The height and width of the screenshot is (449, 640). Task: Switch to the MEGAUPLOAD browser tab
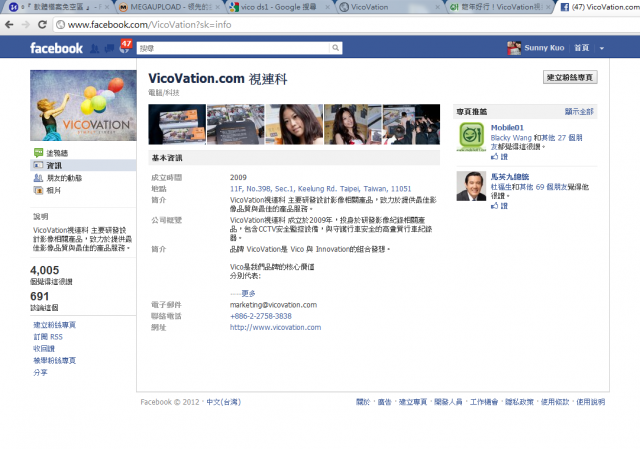(169, 7)
